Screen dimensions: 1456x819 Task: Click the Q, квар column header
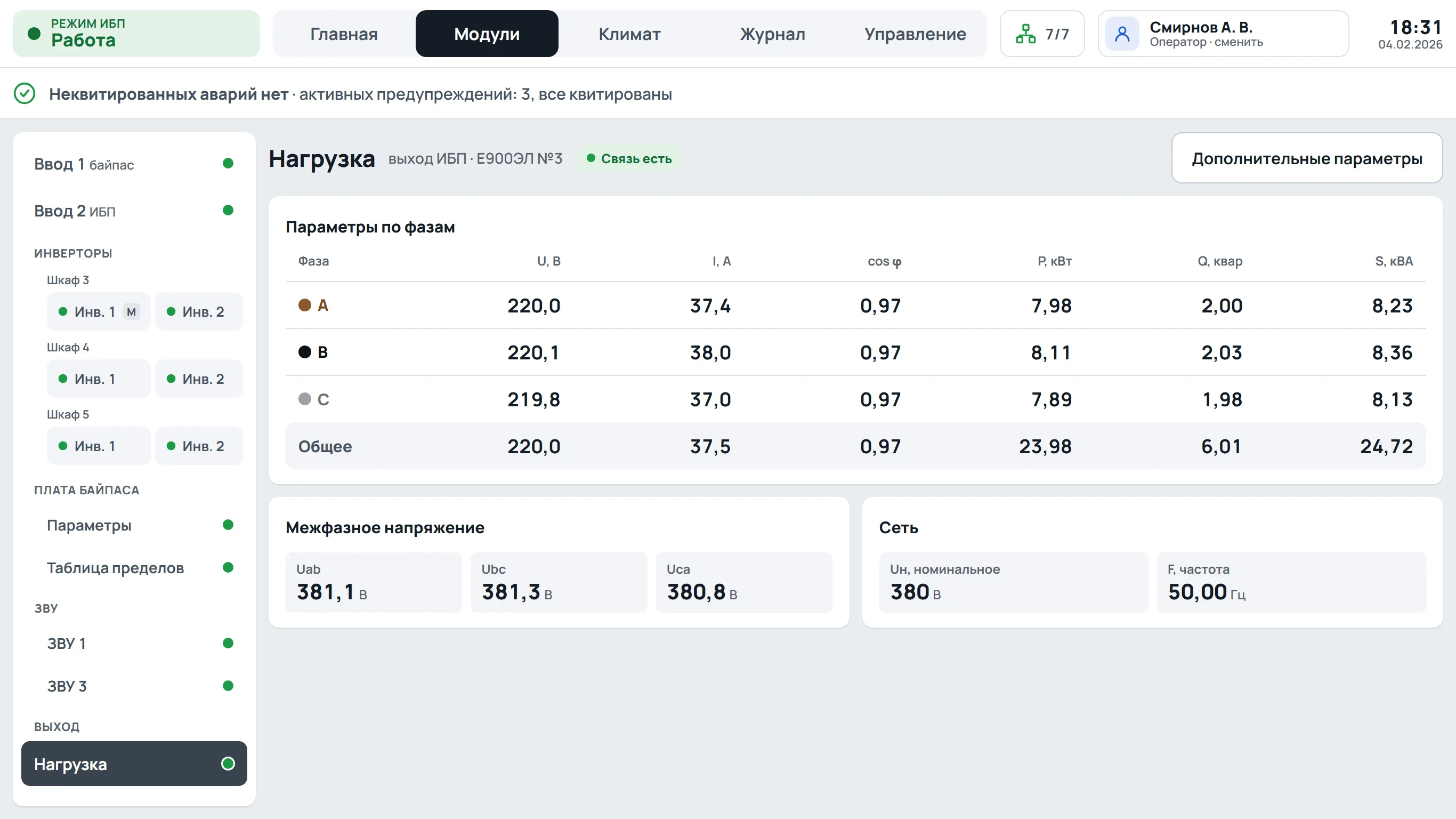pyautogui.click(x=1220, y=261)
